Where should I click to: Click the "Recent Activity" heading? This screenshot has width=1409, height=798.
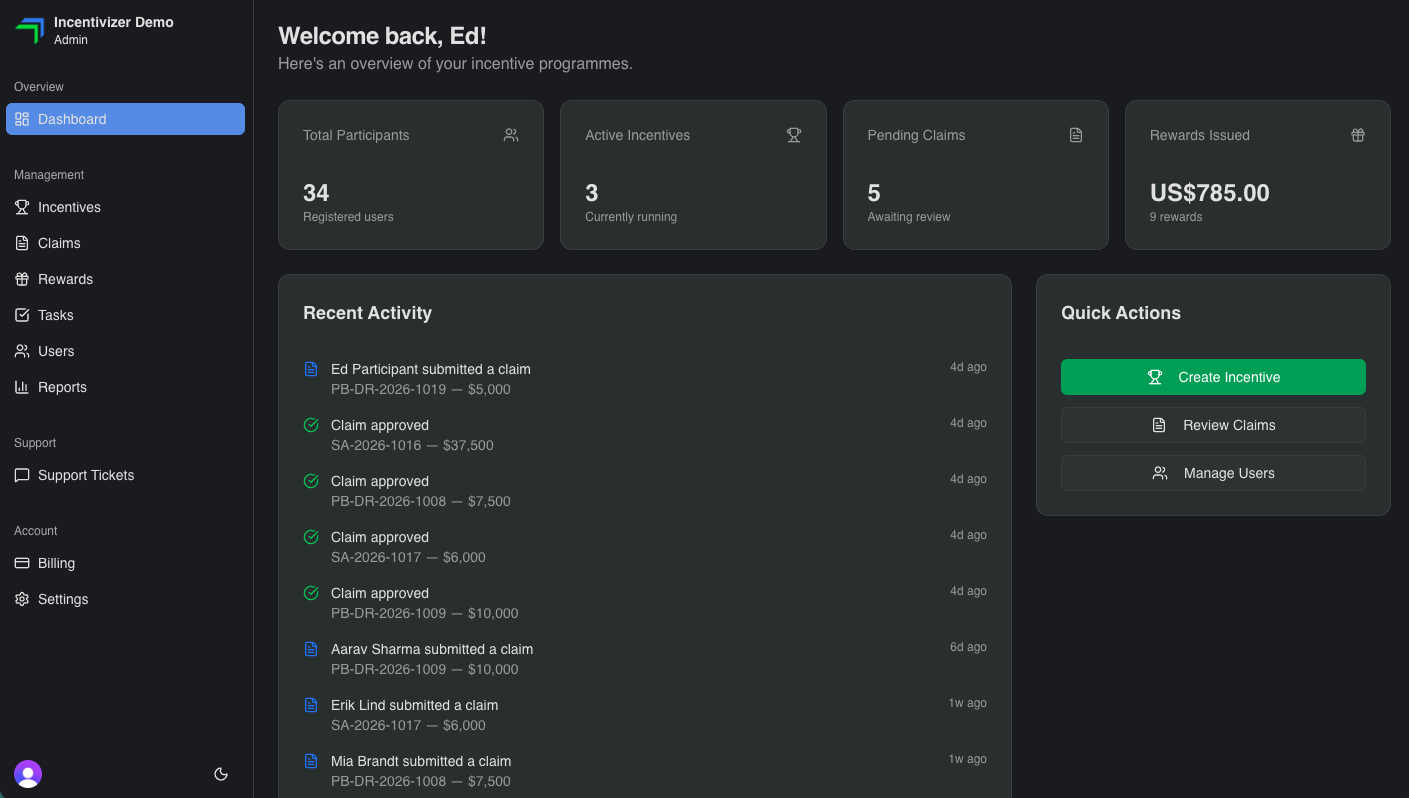pos(367,313)
